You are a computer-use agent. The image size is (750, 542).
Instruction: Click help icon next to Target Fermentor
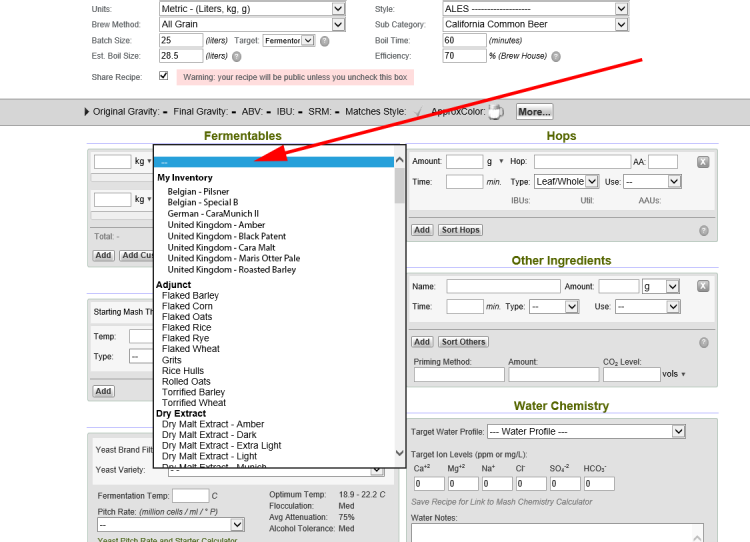(x=324, y=41)
